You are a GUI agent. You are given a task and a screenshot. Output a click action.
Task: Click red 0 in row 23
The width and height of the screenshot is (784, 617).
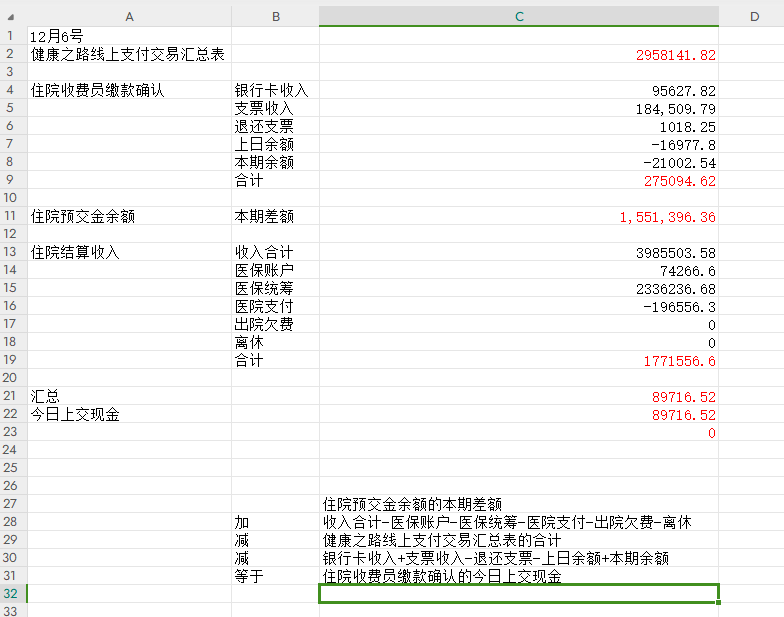[x=712, y=432]
